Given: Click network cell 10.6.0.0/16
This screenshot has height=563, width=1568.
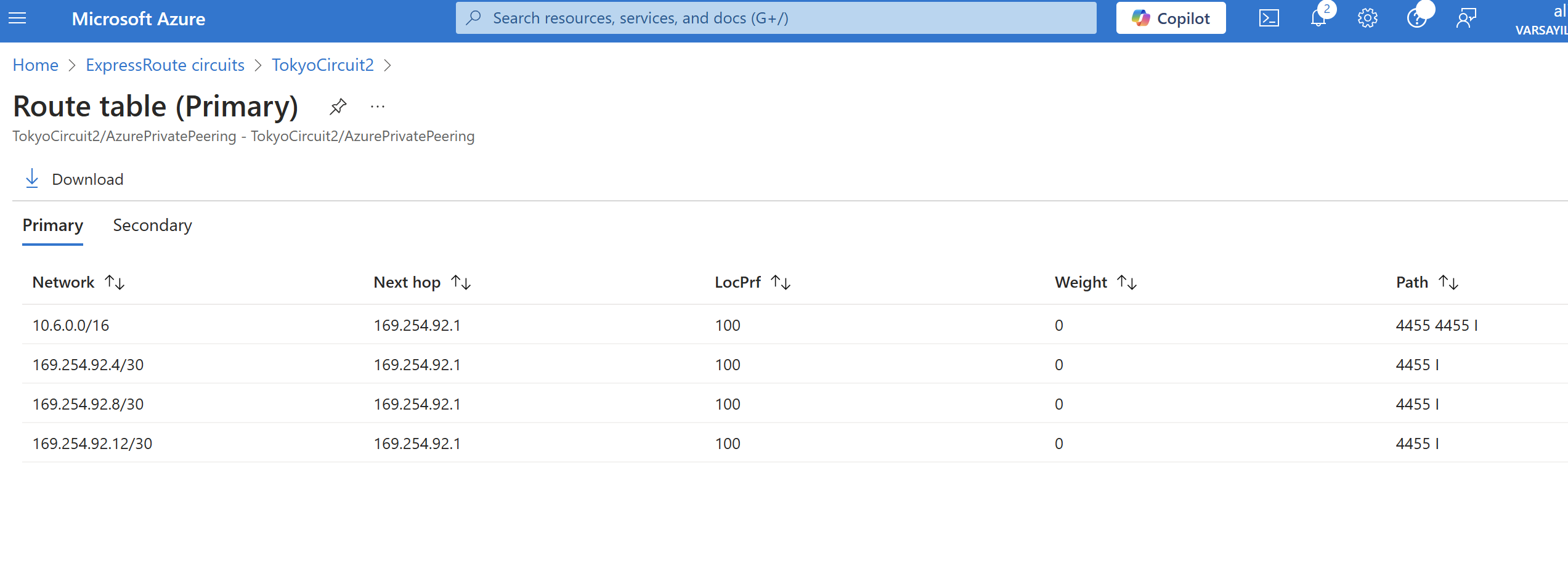Looking at the screenshot, I should (x=71, y=325).
